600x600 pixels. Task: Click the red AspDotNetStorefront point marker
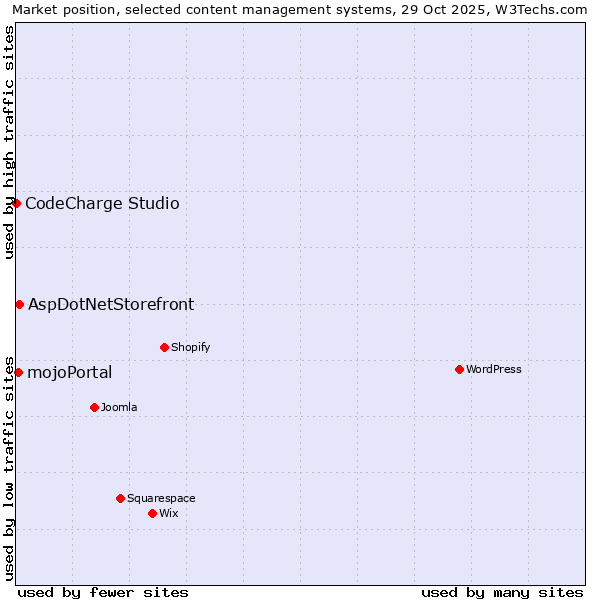(19, 304)
